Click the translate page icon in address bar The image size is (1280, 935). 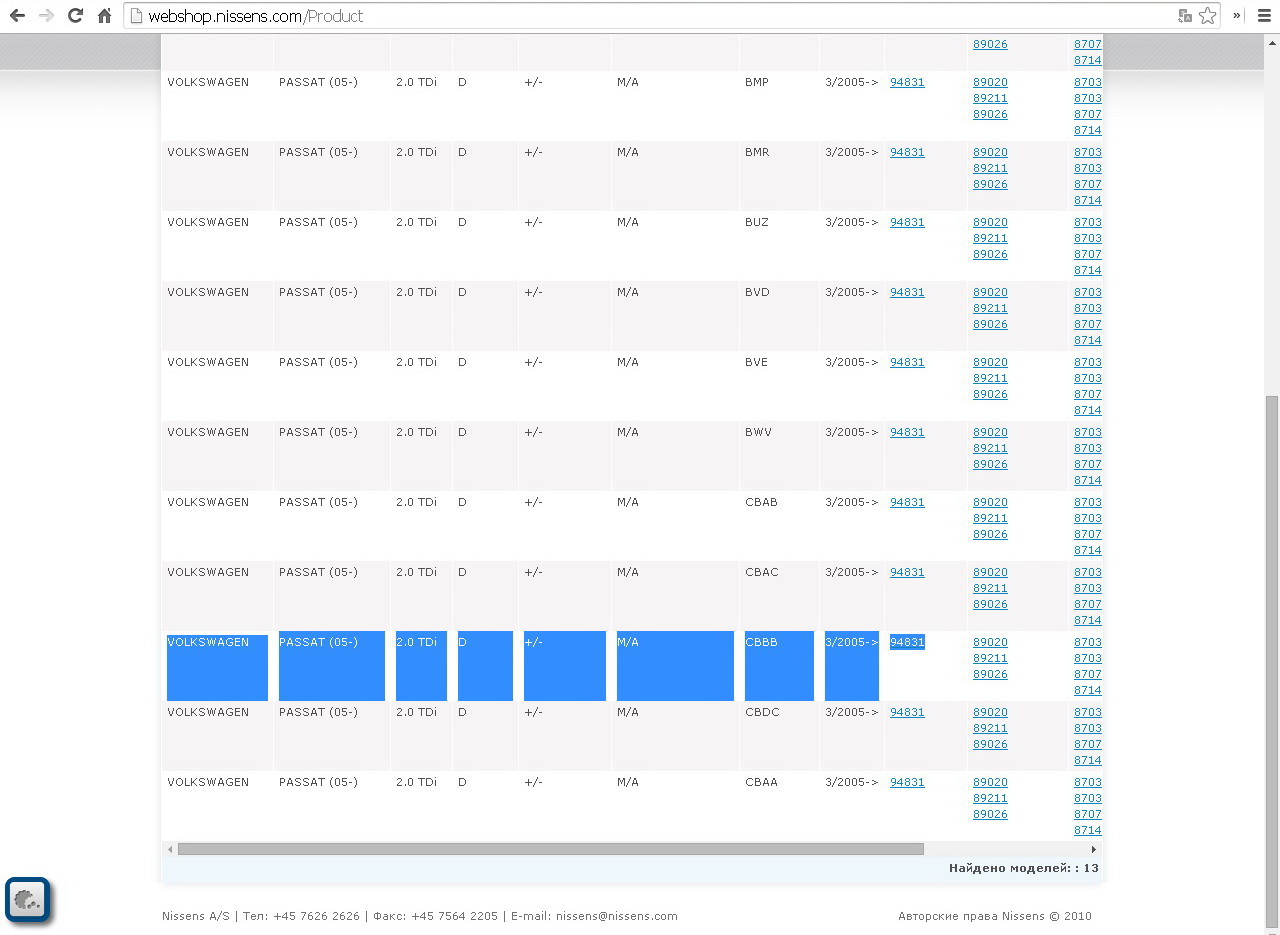1185,16
